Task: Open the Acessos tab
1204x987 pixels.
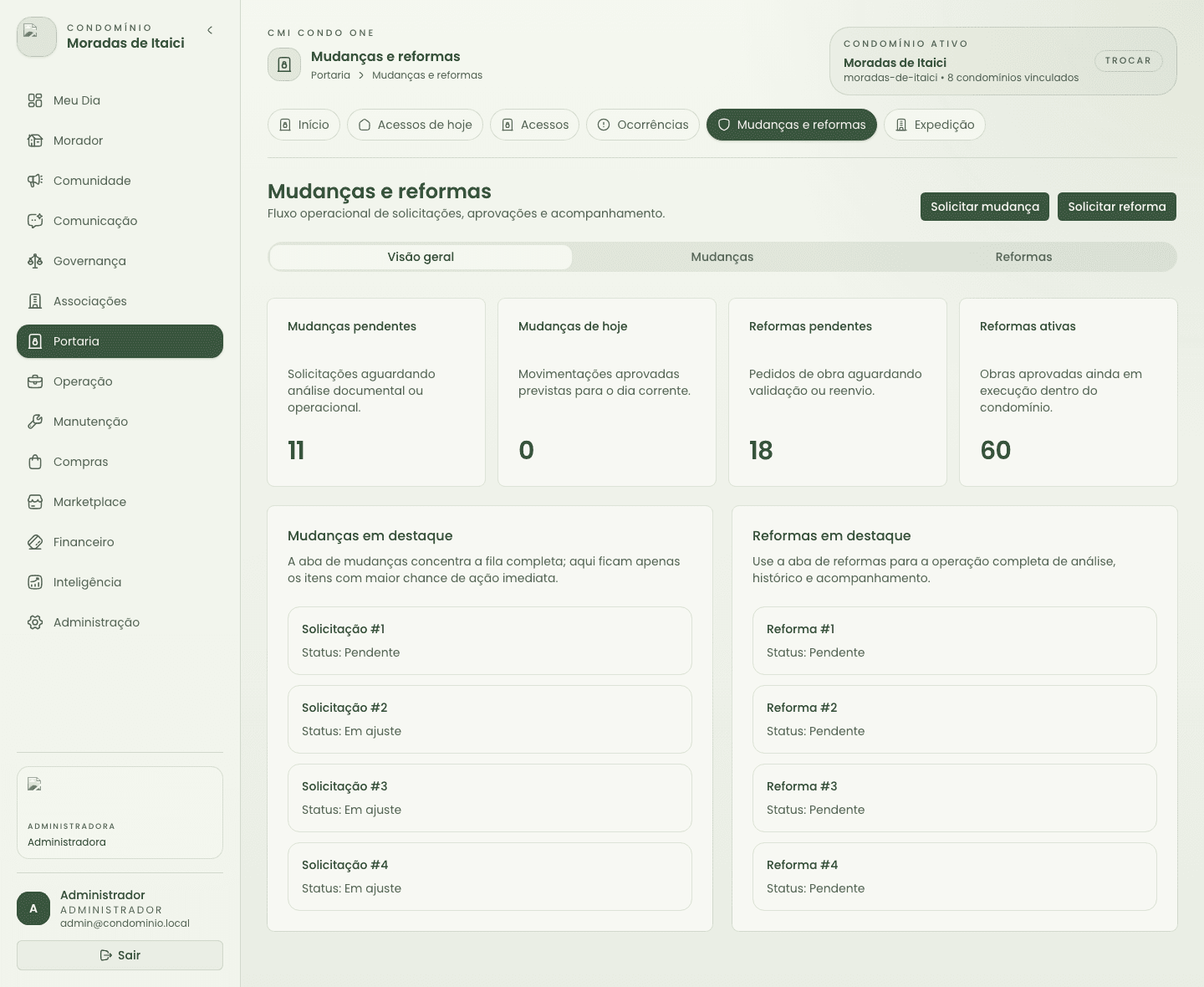Action: coord(535,125)
